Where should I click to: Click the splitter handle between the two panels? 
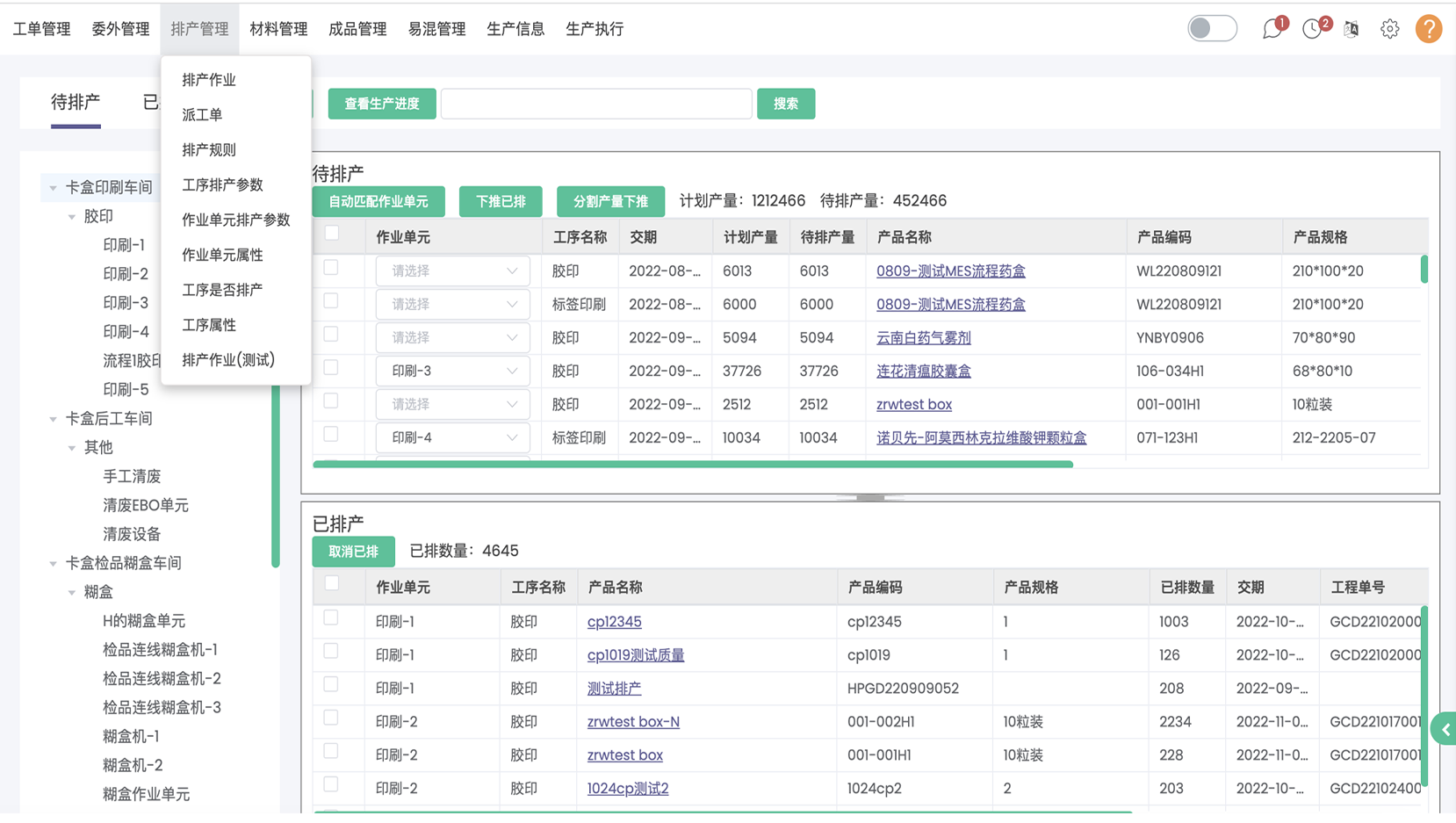870,498
